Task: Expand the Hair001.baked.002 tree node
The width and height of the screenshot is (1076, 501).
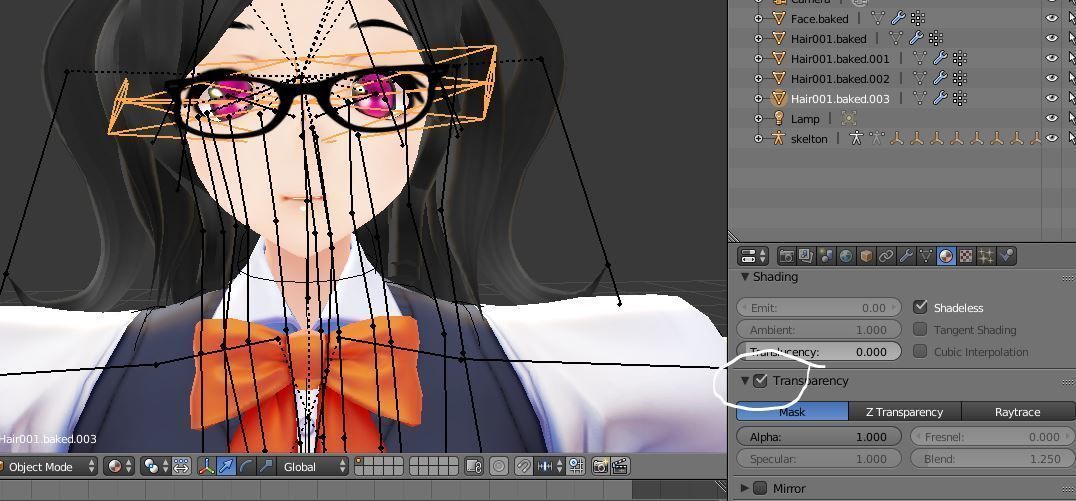Action: (758, 78)
